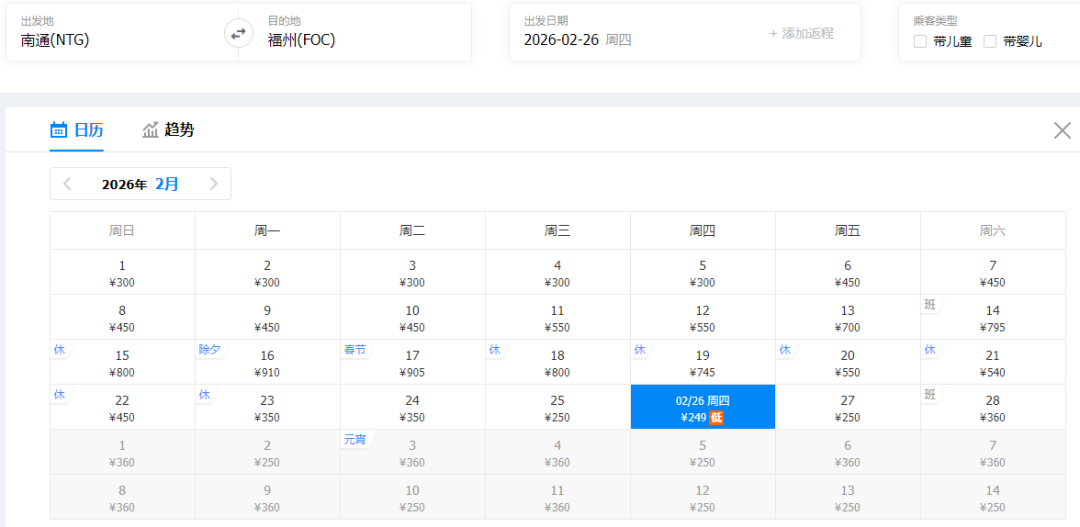Viewport: 1080px width, 527px height.
Task: Click 添加返程 to add return trip
Action: 801,33
